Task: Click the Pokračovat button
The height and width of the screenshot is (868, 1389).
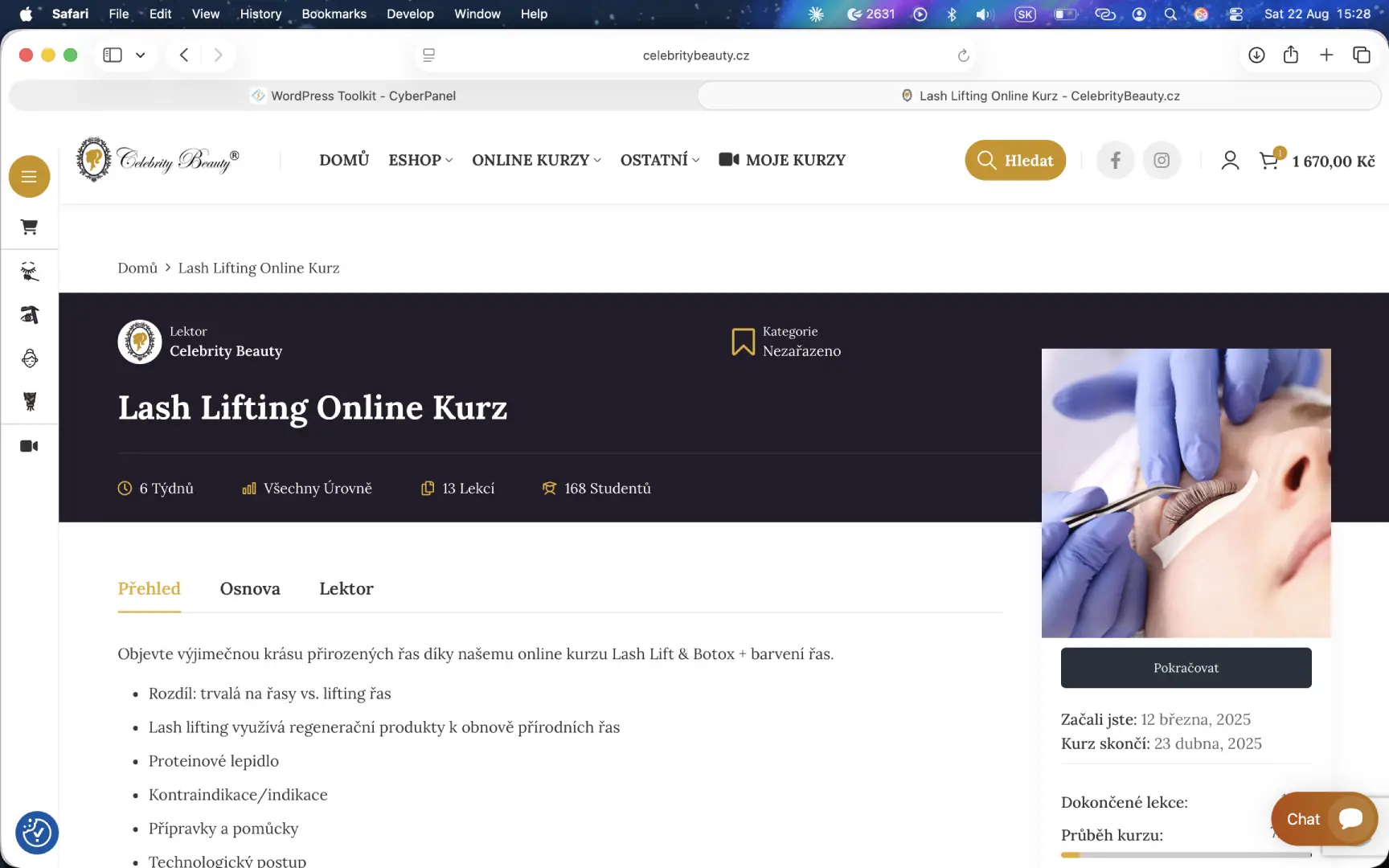Action: [1186, 668]
